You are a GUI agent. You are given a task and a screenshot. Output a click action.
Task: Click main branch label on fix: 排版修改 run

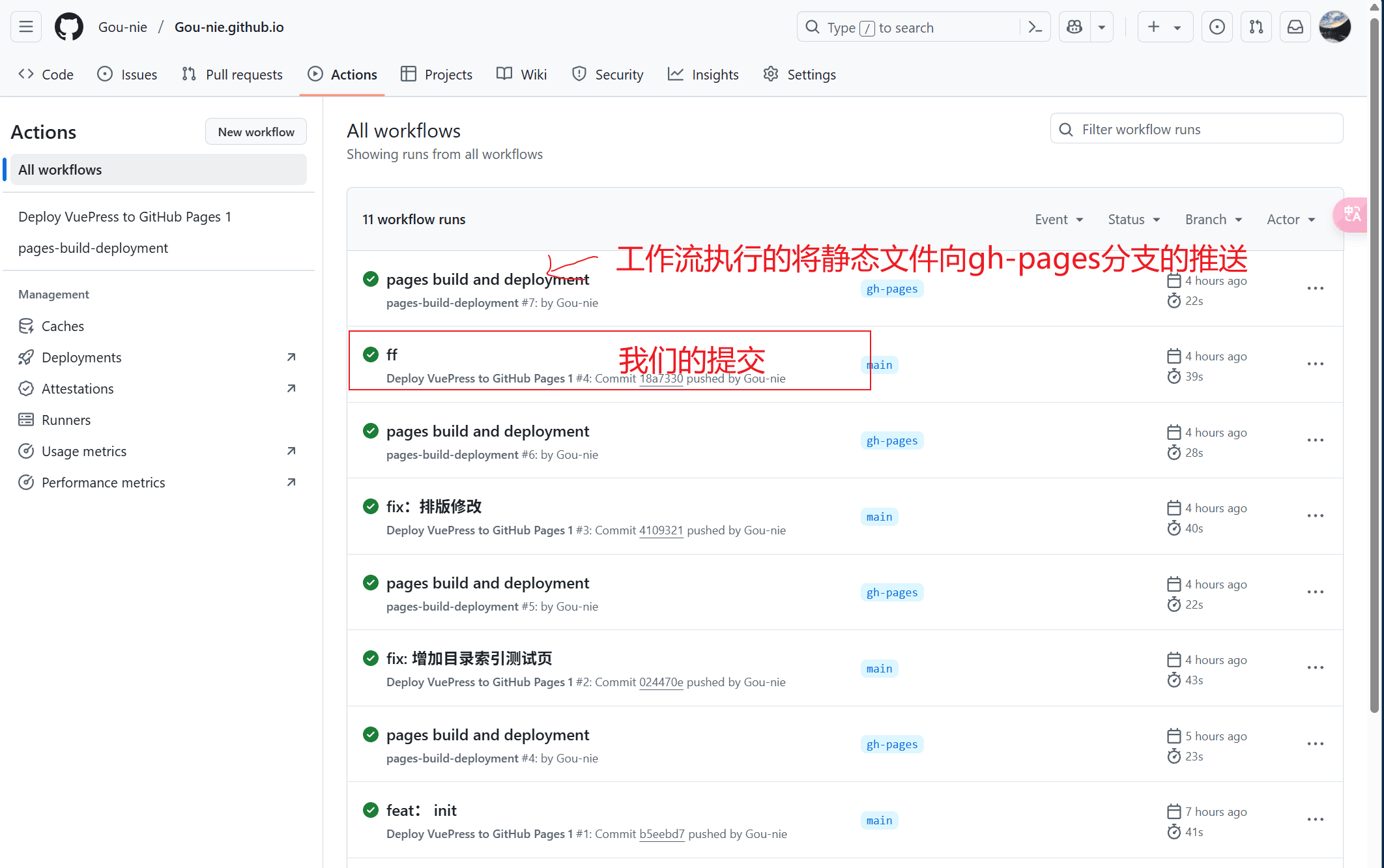coord(879,517)
